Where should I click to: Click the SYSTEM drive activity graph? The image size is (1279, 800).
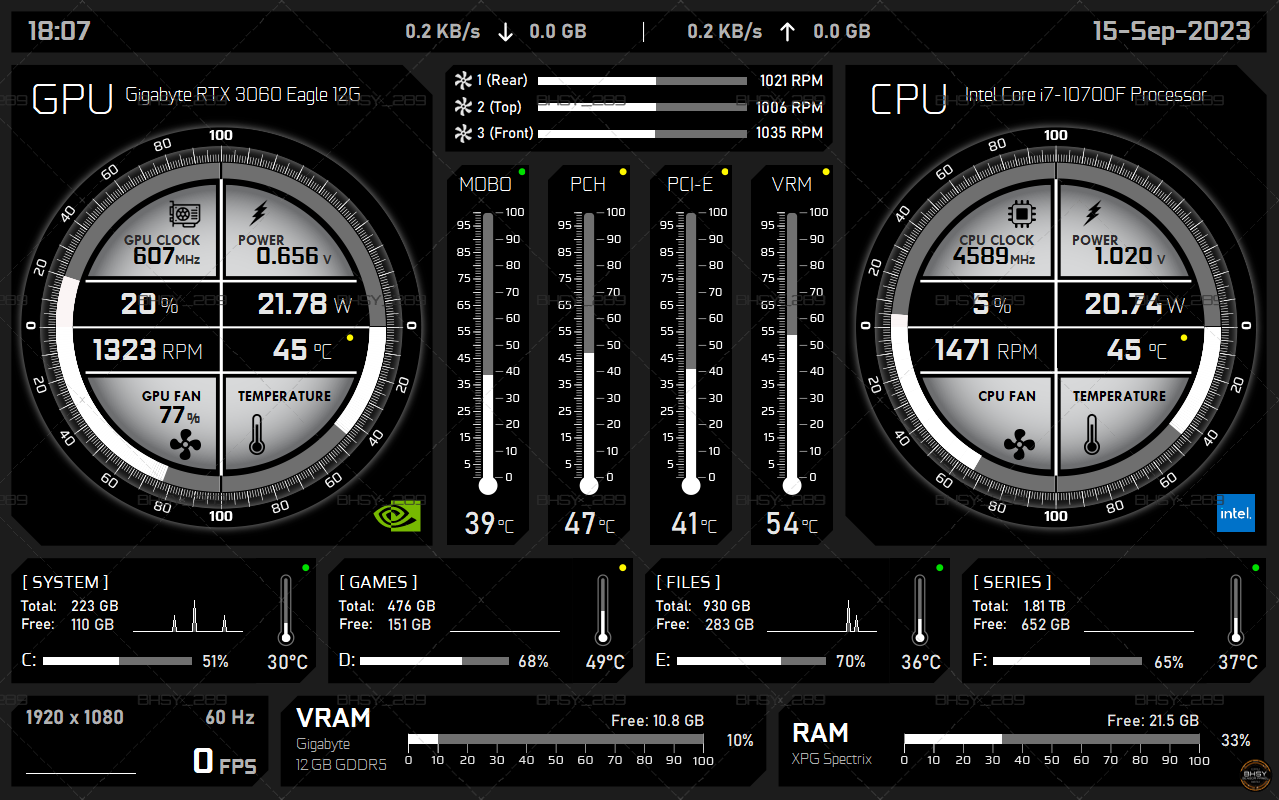[188, 616]
